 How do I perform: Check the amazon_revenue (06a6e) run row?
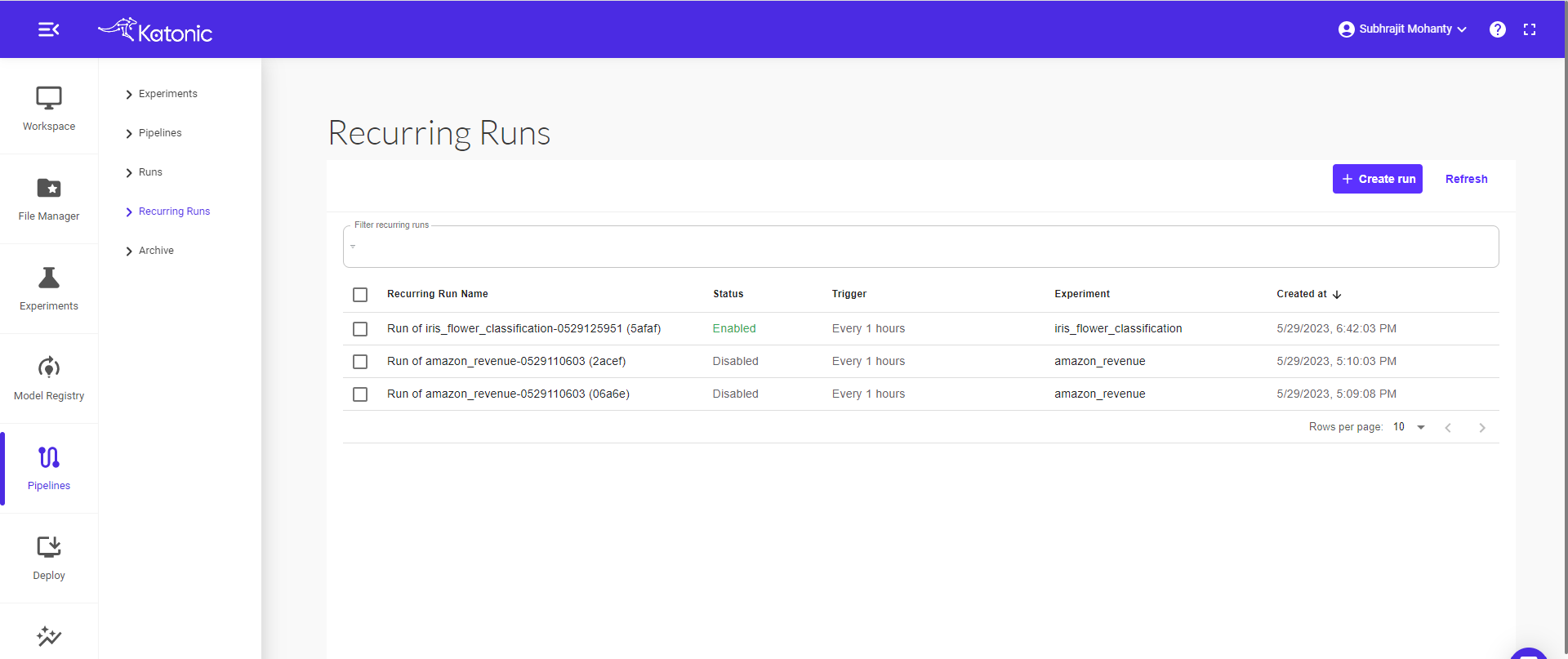click(x=360, y=394)
